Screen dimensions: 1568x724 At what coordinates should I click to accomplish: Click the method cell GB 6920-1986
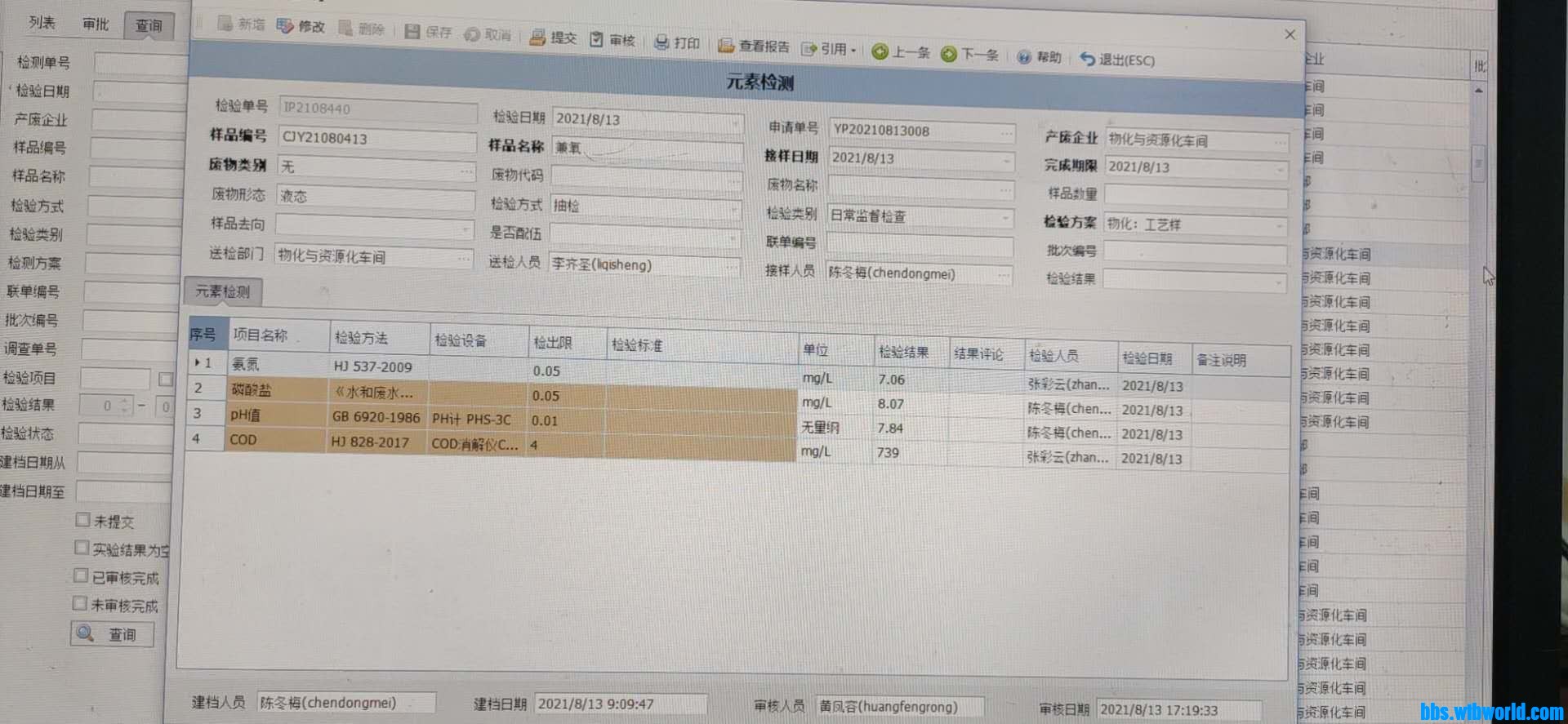[376, 416]
